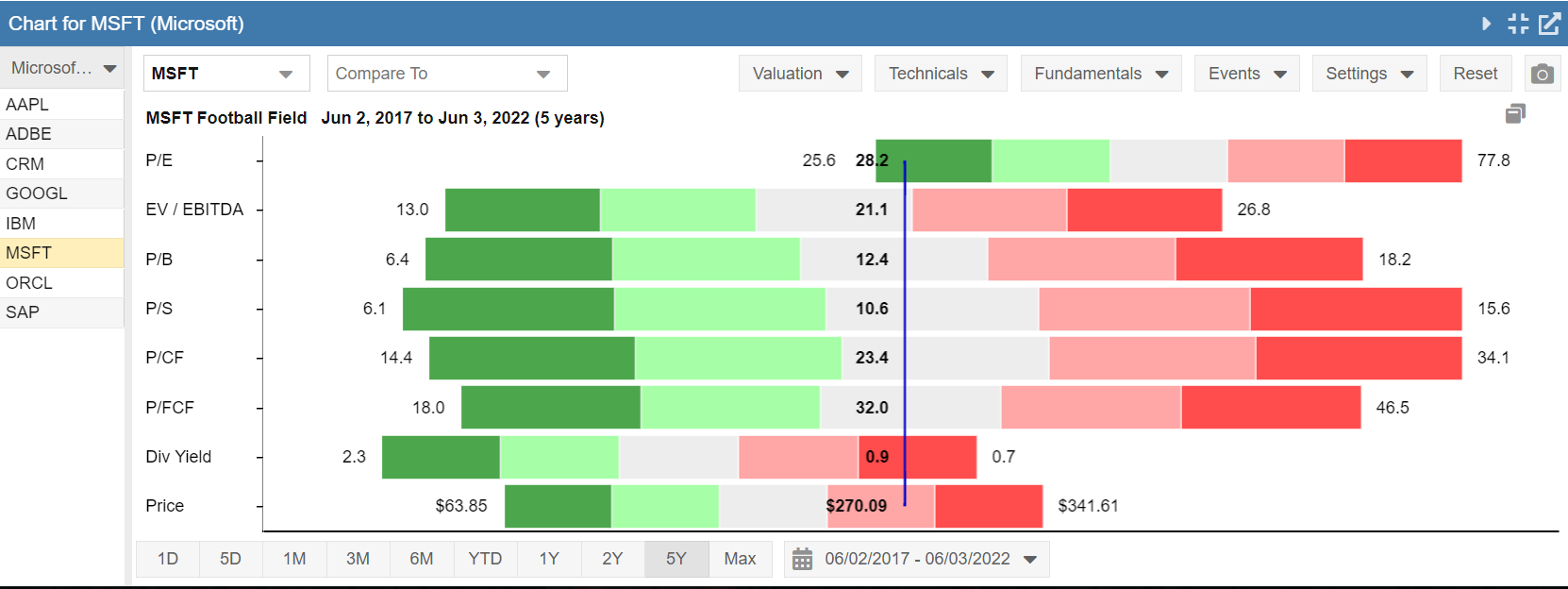Select the YTD time range
The width and height of the screenshot is (1568, 589).
pos(485,559)
